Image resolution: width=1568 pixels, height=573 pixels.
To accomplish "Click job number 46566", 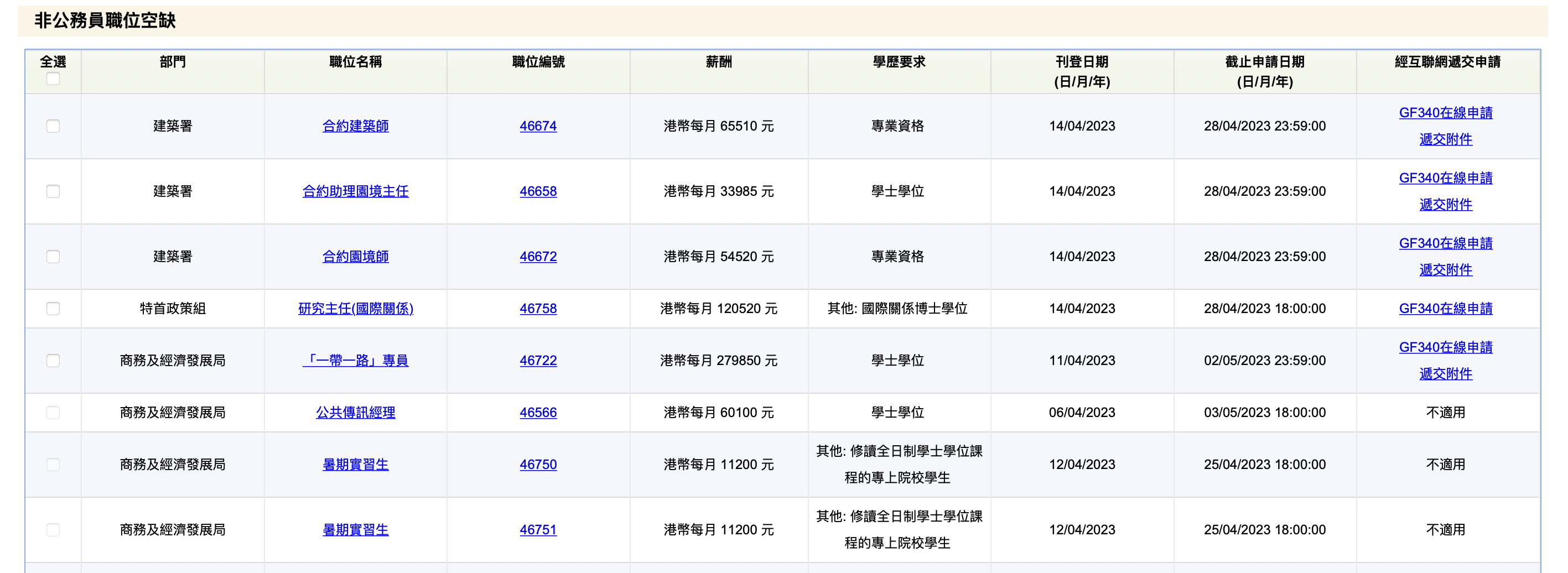I will pyautogui.click(x=538, y=413).
